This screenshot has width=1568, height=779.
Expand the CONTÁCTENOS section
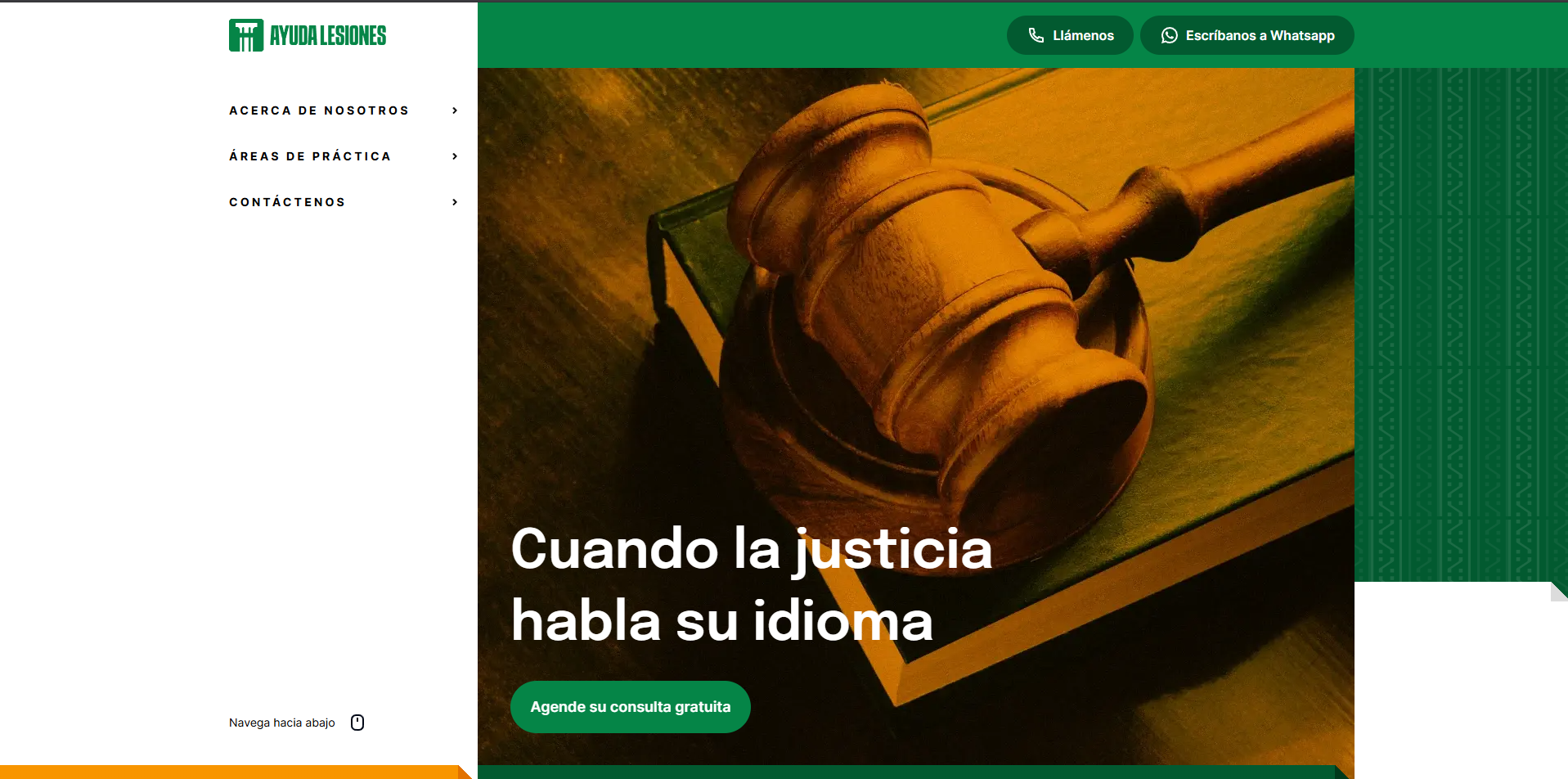coord(287,202)
